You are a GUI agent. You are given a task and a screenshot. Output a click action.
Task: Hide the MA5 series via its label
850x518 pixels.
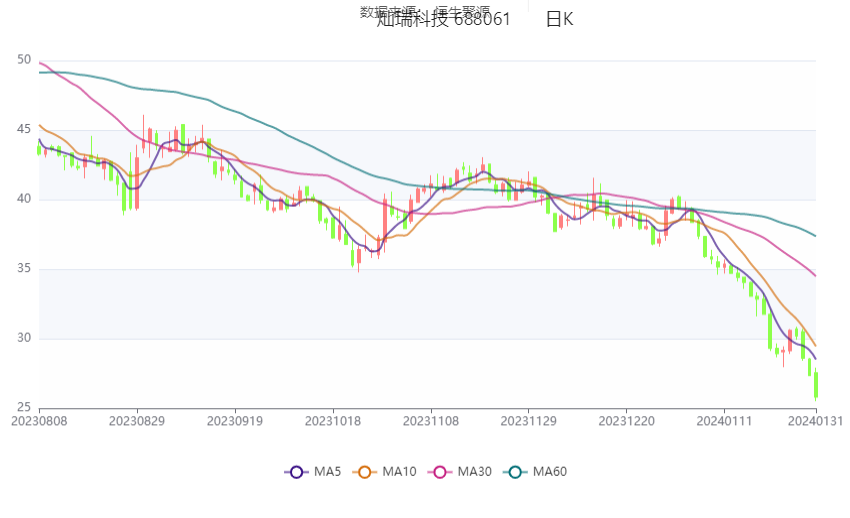tap(327, 472)
